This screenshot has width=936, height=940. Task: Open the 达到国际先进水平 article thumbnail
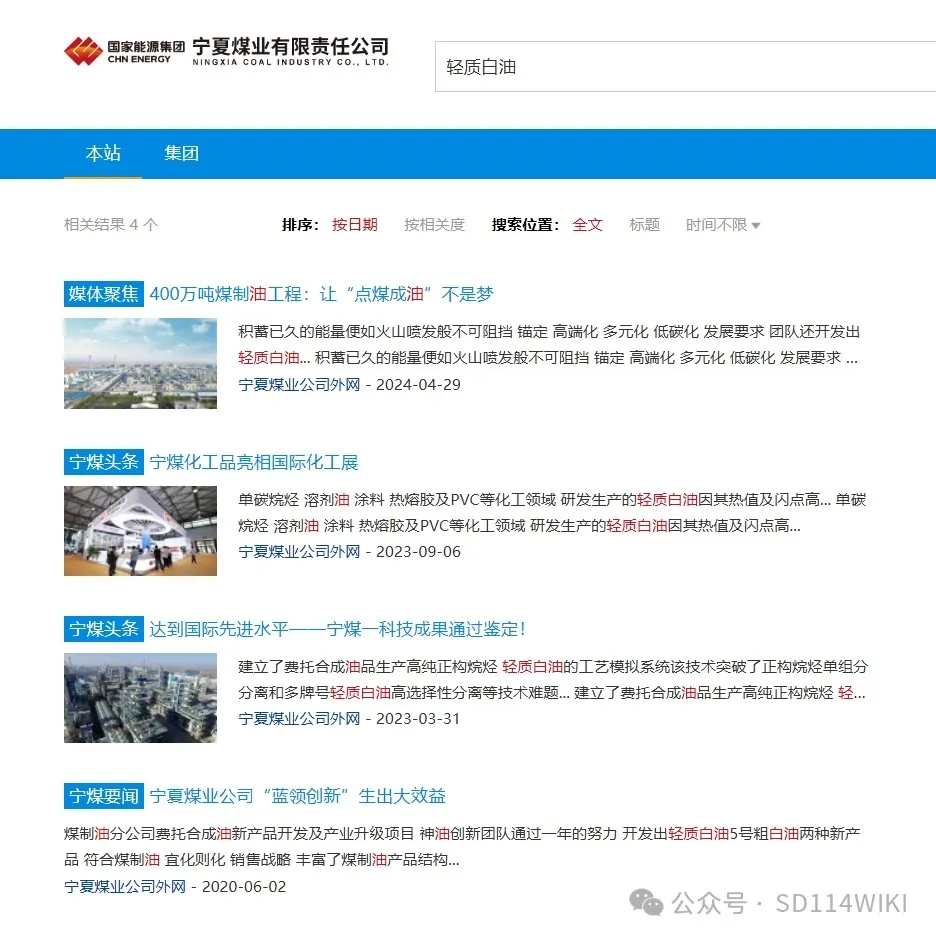[x=140, y=698]
